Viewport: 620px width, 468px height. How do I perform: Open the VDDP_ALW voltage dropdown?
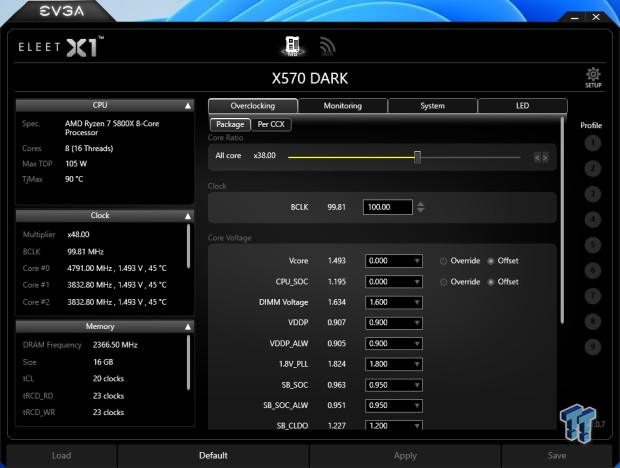[393, 343]
